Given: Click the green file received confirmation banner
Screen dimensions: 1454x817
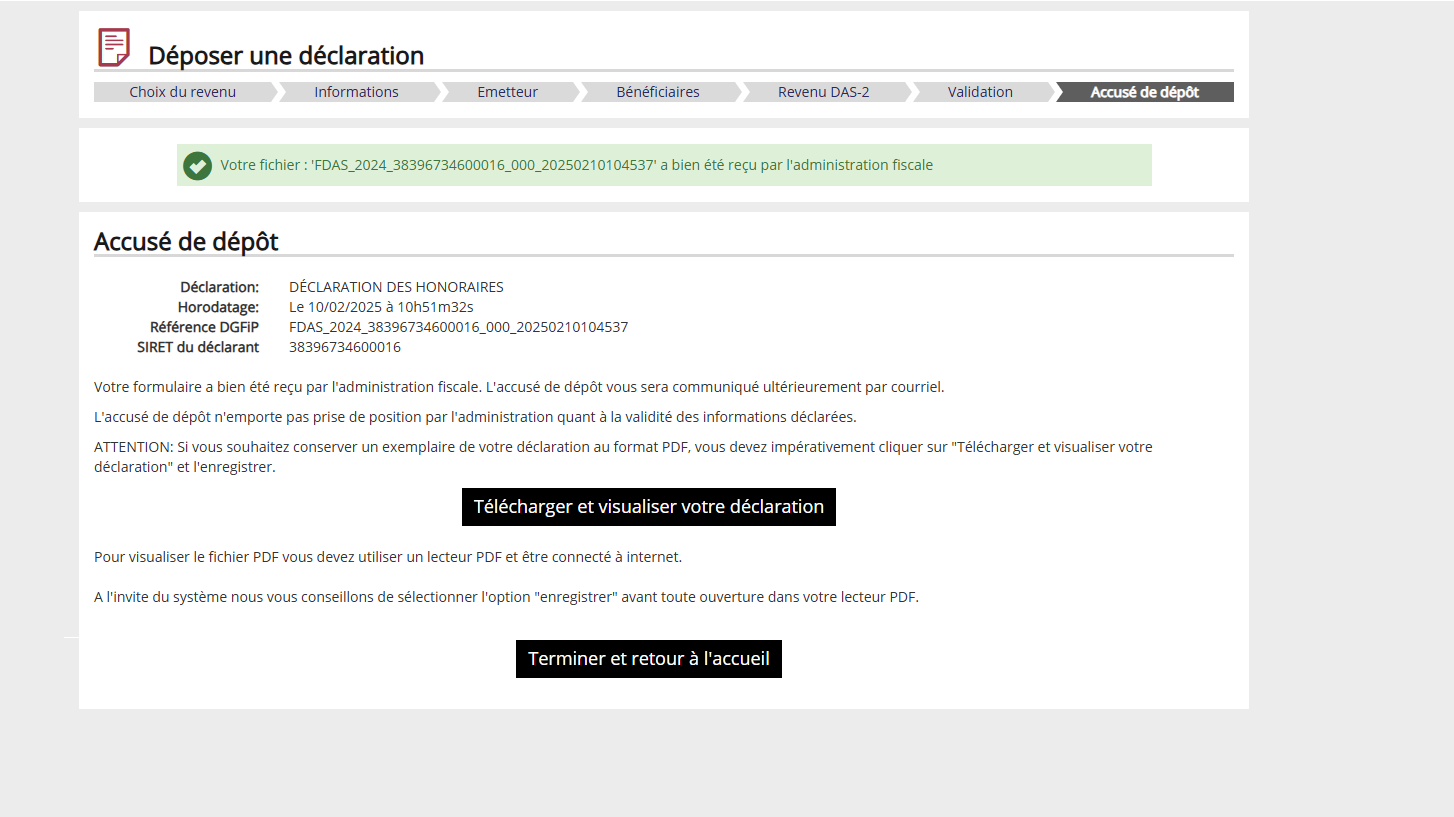Looking at the screenshot, I should pos(664,165).
